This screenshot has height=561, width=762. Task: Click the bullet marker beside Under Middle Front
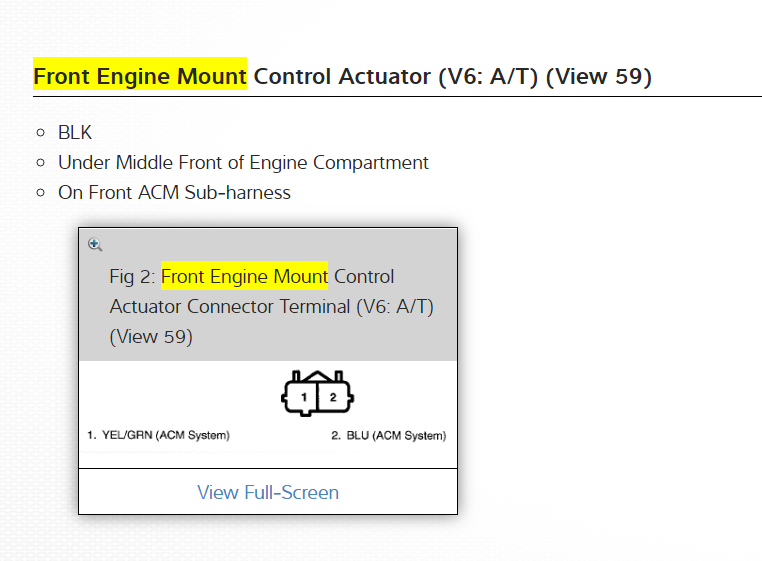[40, 162]
